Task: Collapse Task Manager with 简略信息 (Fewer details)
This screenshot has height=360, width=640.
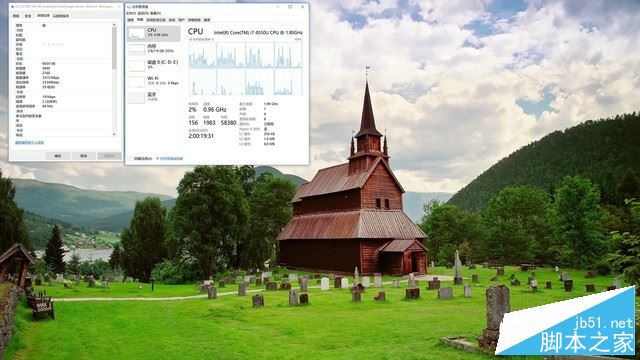Action: coord(141,158)
